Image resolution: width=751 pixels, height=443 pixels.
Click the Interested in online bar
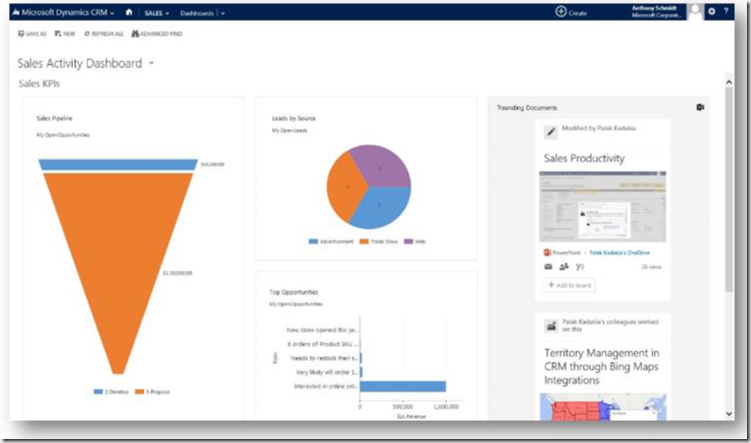pyautogui.click(x=403, y=386)
